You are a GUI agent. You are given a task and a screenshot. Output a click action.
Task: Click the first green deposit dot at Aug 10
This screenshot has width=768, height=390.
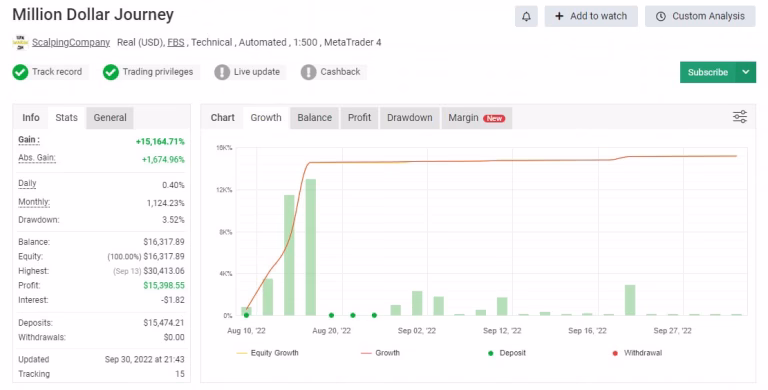click(x=246, y=315)
